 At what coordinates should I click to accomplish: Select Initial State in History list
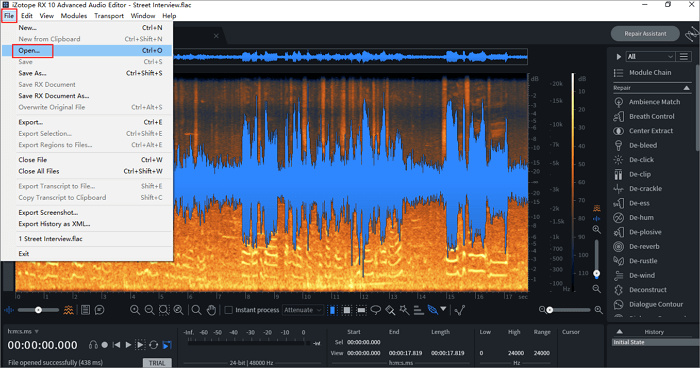coord(655,342)
